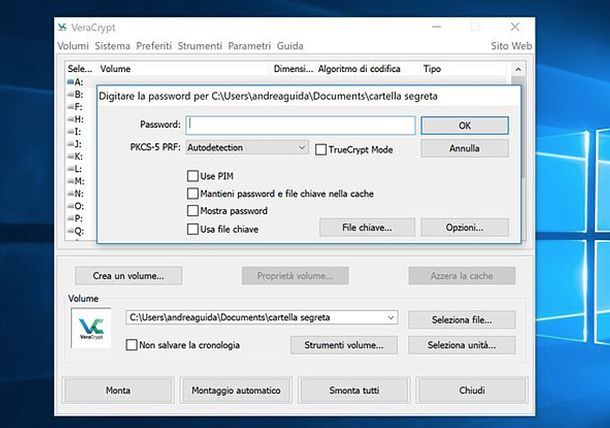Open the Strumenti menu

(200, 46)
